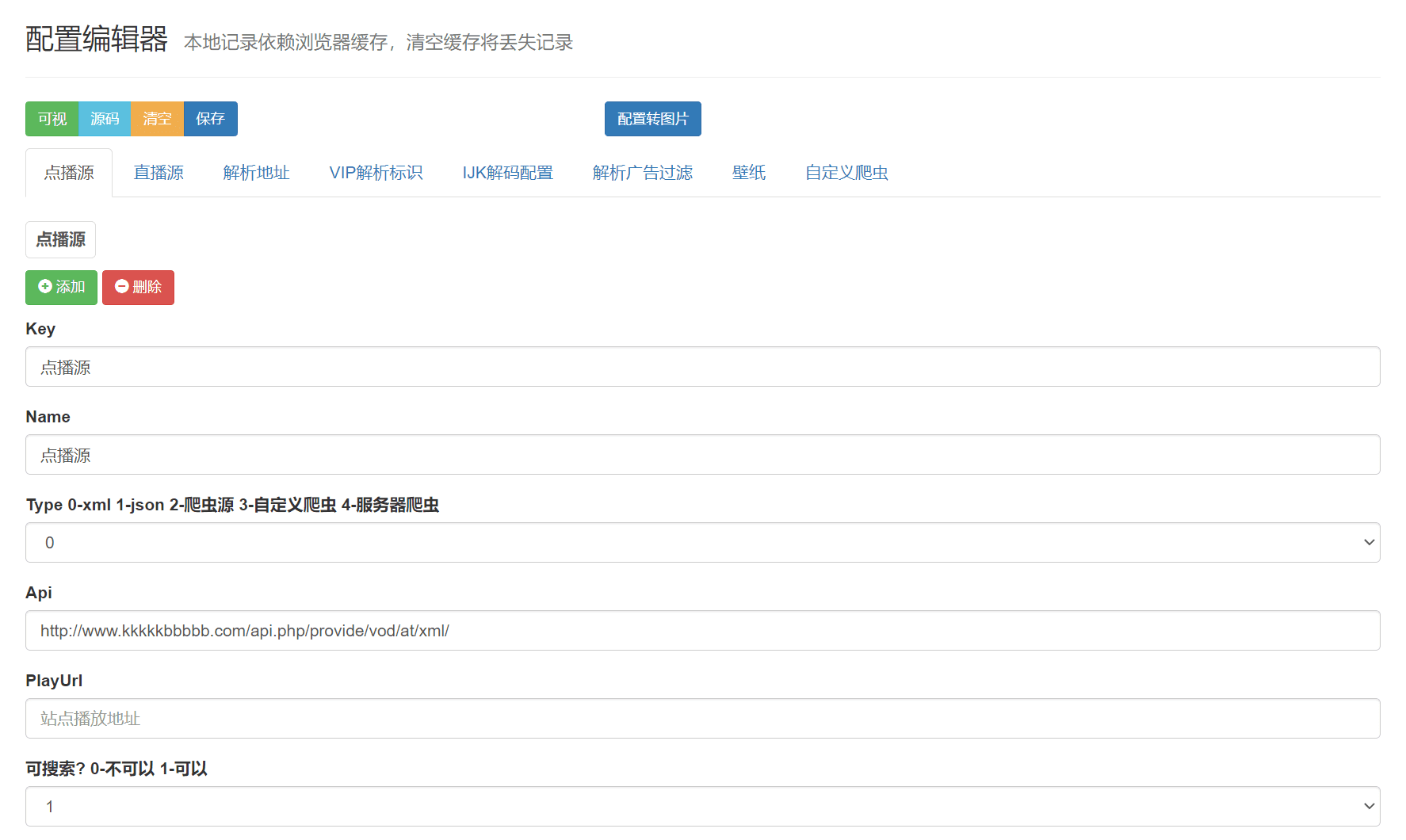Viewport: 1406px width, 840px height.
Task: Click the empty PlayUrl input field
Action: point(702,718)
